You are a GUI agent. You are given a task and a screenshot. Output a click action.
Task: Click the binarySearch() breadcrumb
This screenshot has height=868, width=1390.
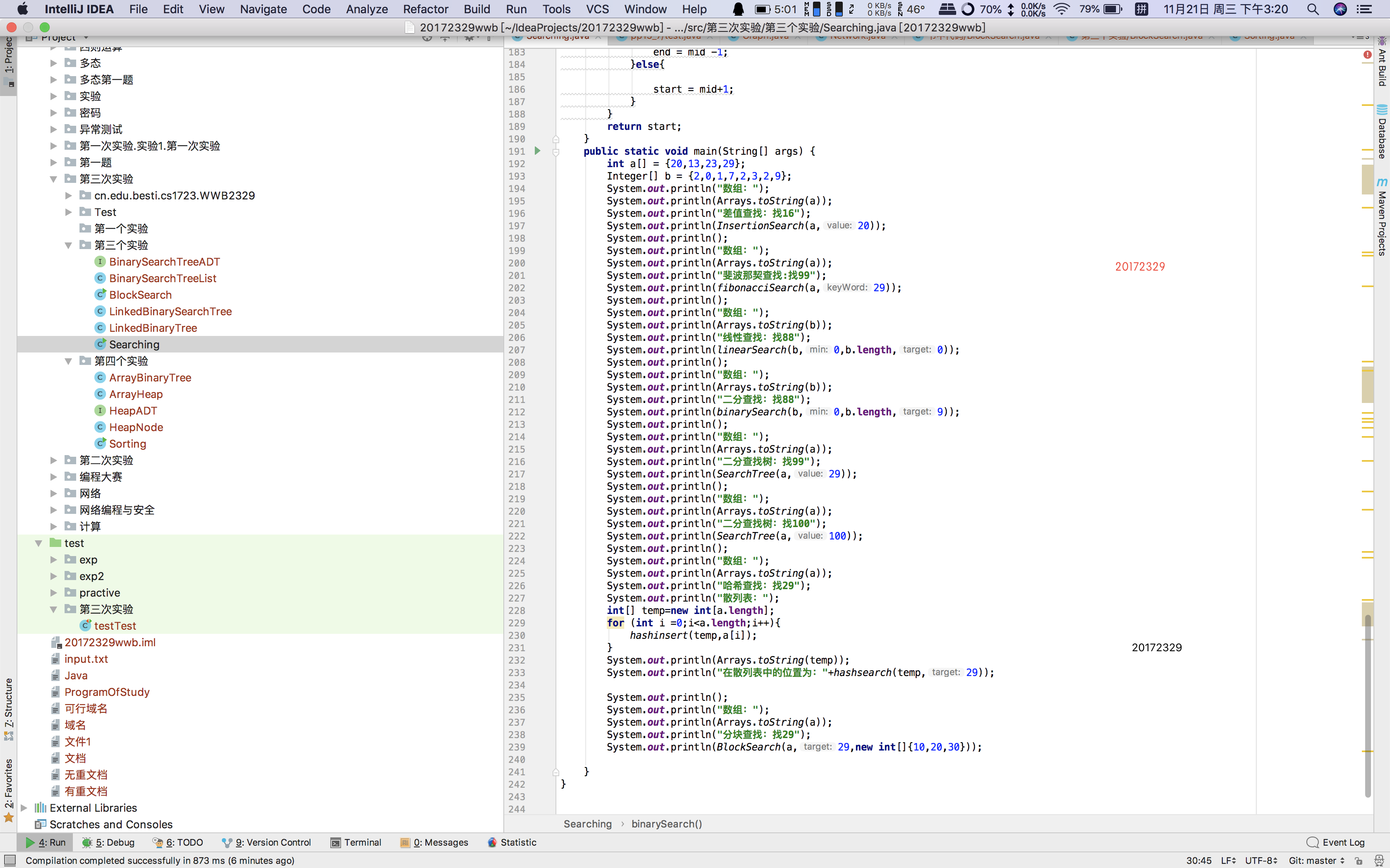pyautogui.click(x=667, y=824)
